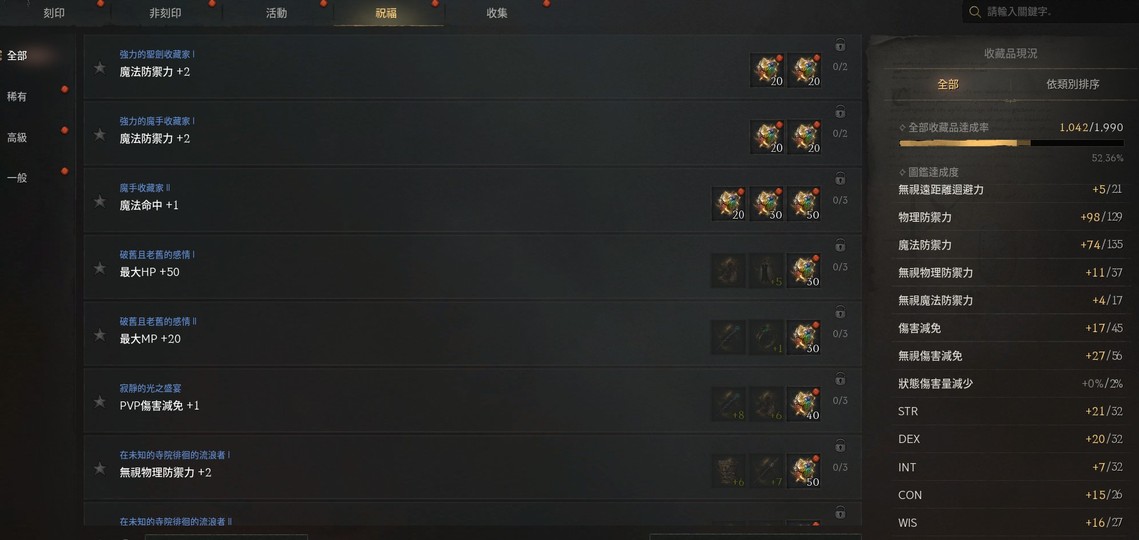Click lock icon on 強力的聖劍收藏家 I row
The width and height of the screenshot is (1139, 540).
tap(840, 45)
